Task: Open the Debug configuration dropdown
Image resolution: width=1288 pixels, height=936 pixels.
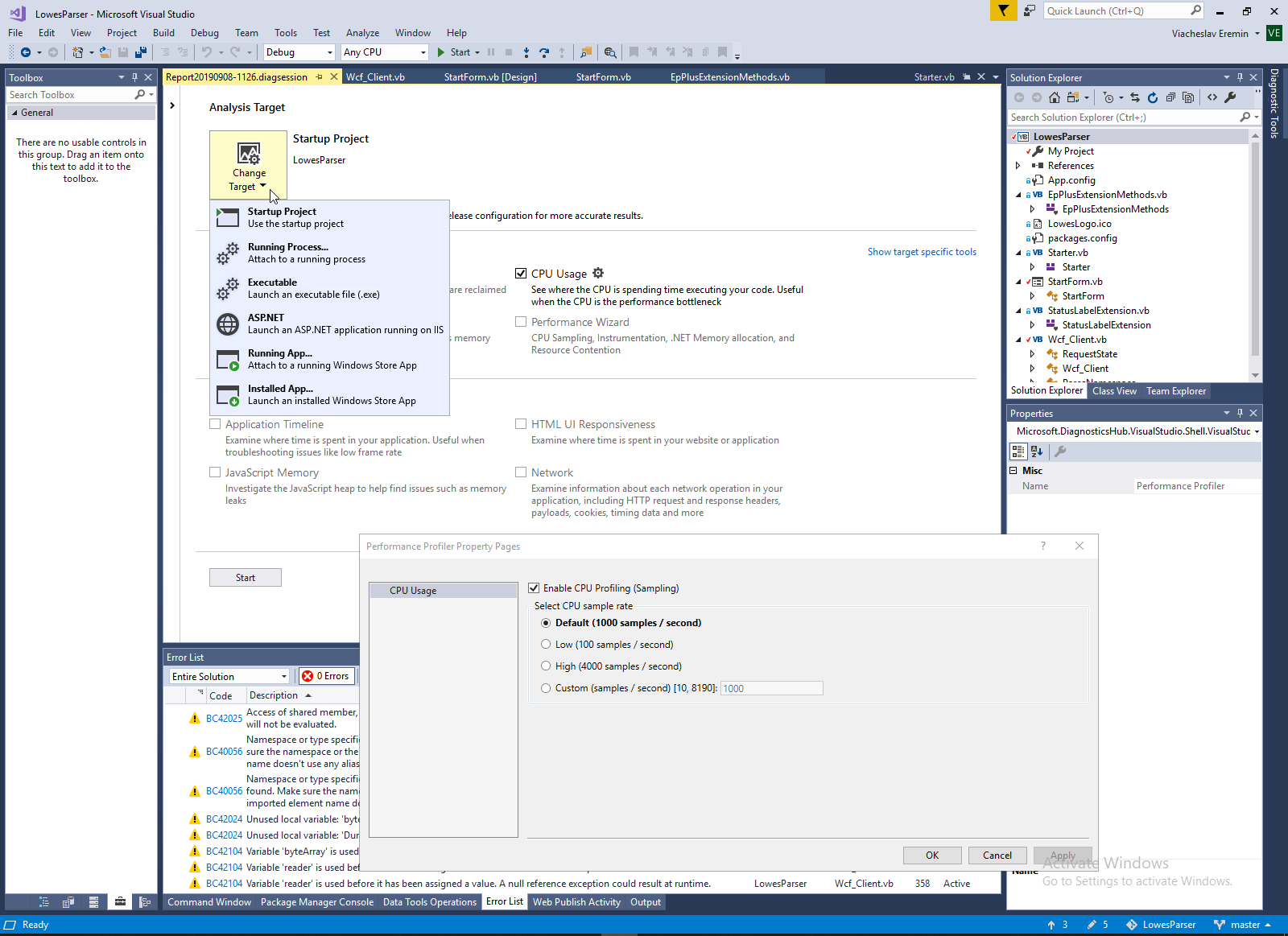Action: click(299, 52)
